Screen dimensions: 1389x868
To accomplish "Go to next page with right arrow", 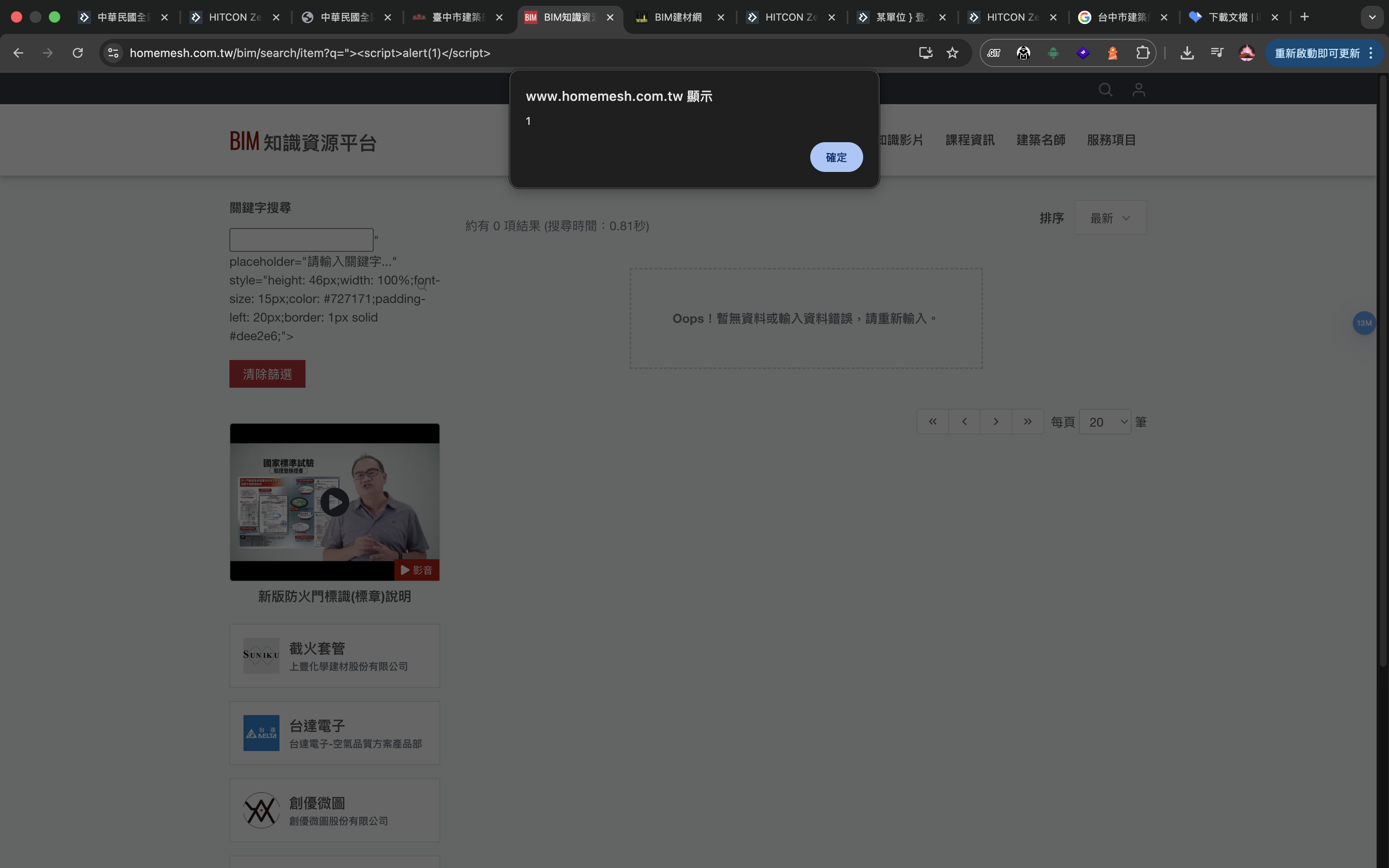I will [996, 421].
